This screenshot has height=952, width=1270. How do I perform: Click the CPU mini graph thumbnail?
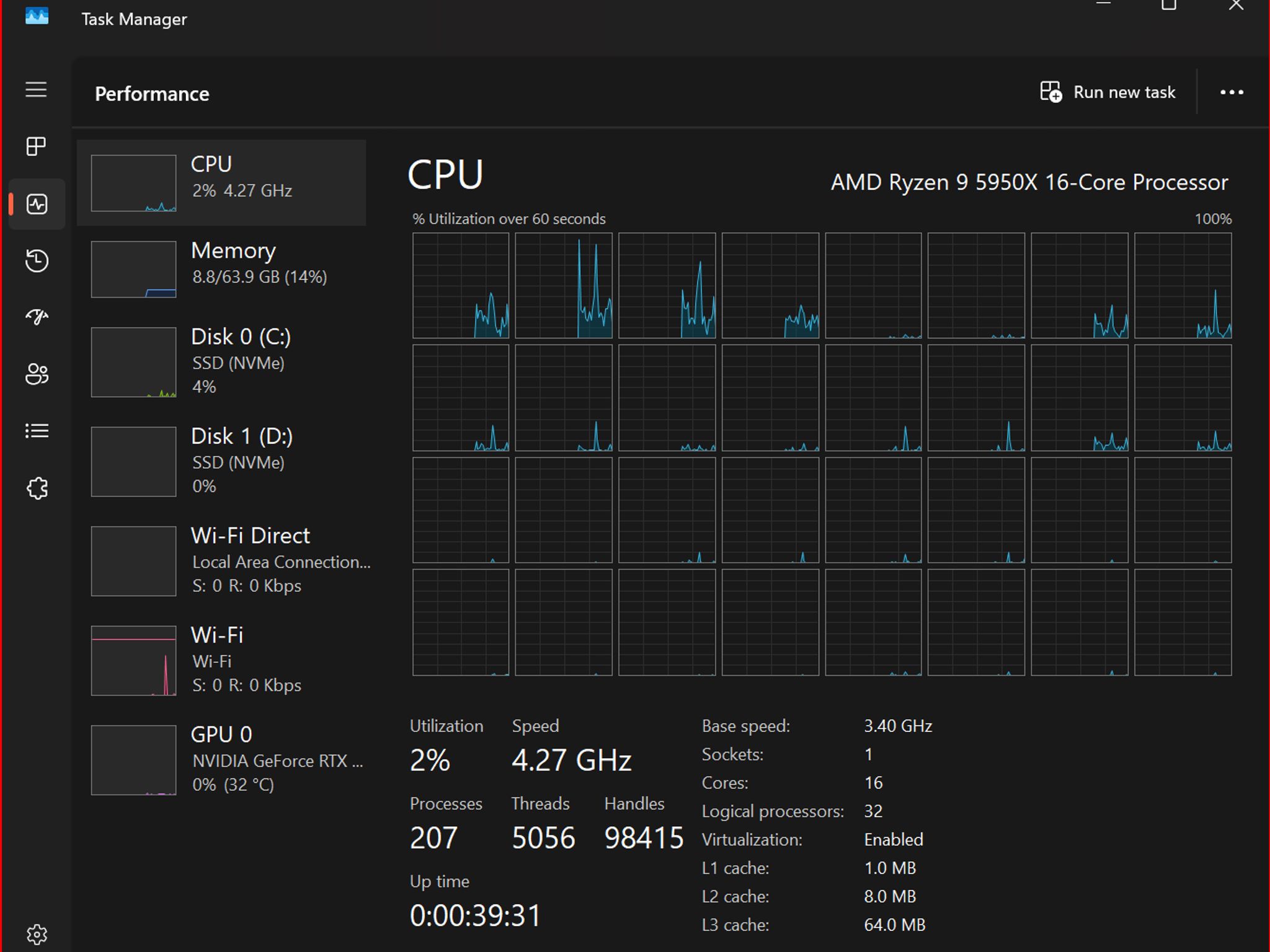pos(133,183)
